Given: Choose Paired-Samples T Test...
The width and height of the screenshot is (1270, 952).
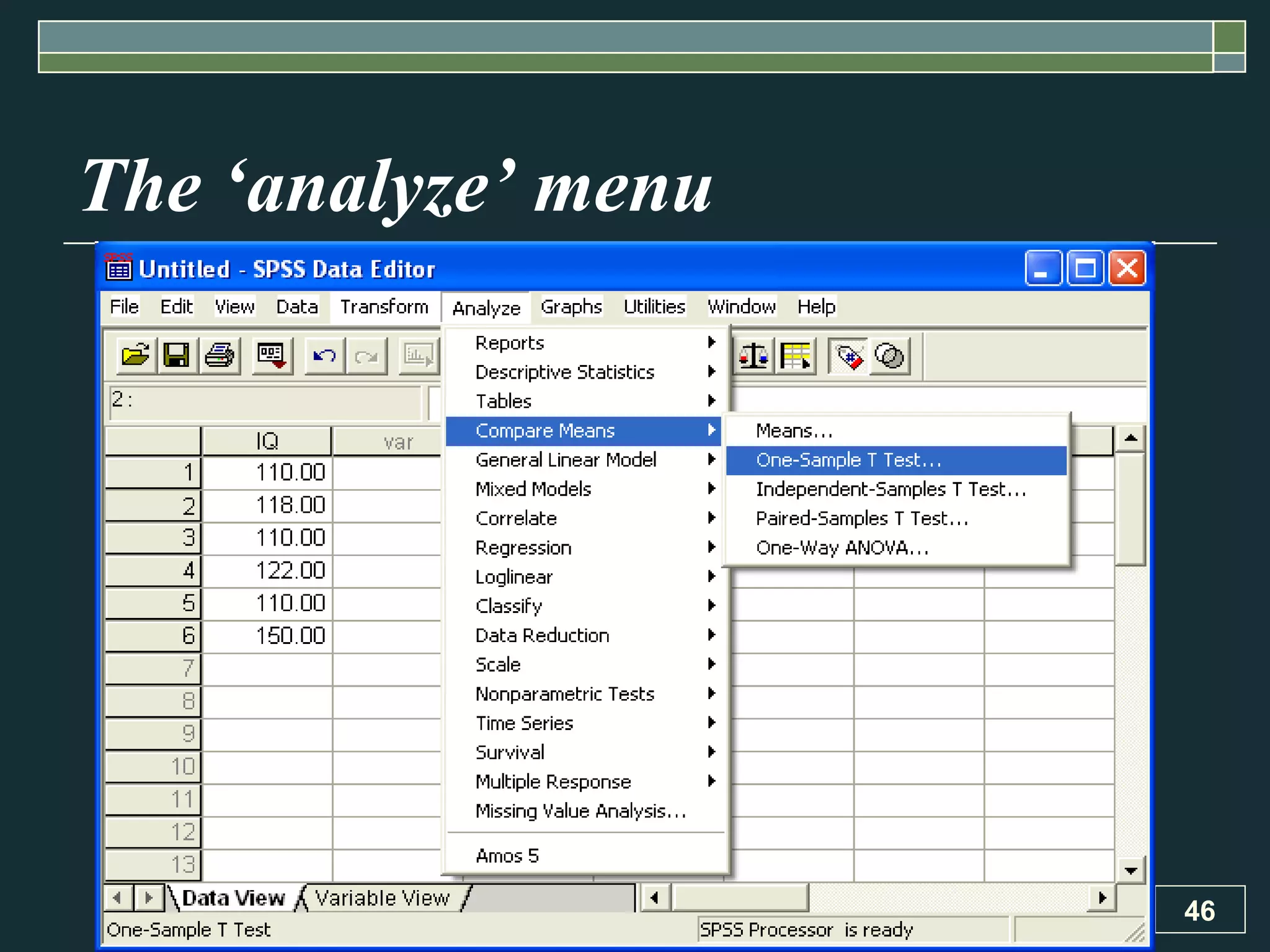Looking at the screenshot, I should (x=896, y=518).
